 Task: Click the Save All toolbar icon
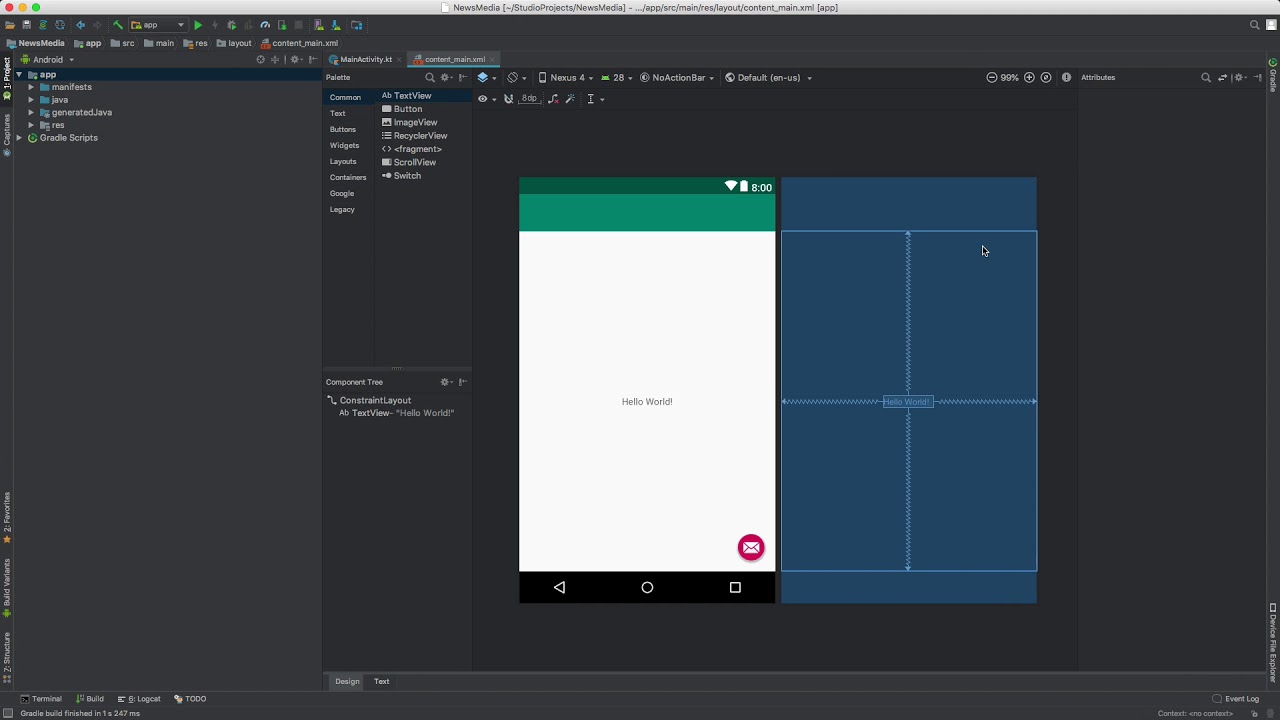point(27,25)
